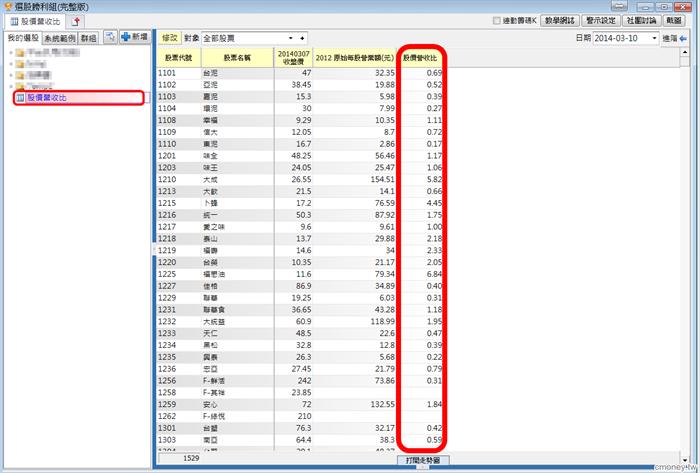Expand the second folder in the tree
Image resolution: width=700 pixels, height=473 pixels.
tap(11, 64)
